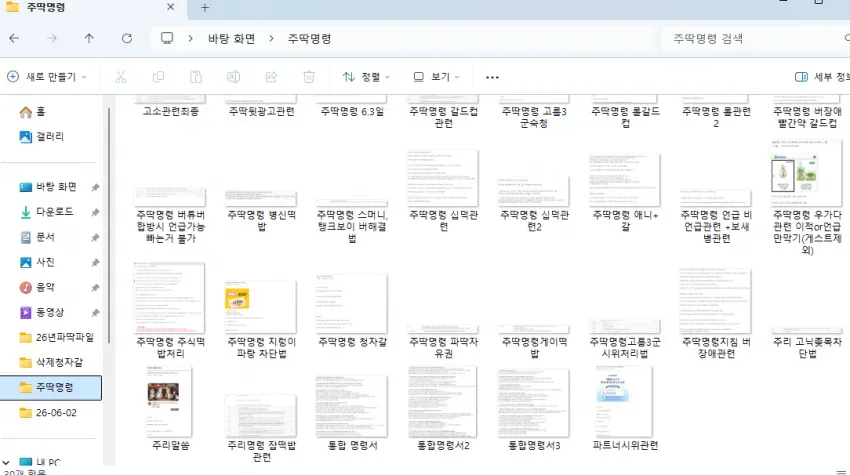The height and width of the screenshot is (475, 850).
Task: Open a new tab with plus button
Action: click(x=205, y=8)
